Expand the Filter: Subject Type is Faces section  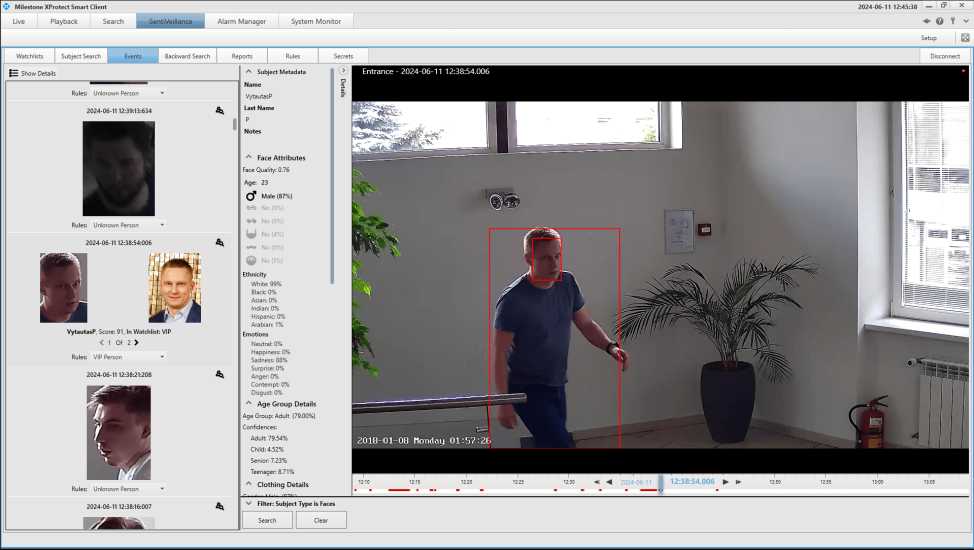pos(248,503)
